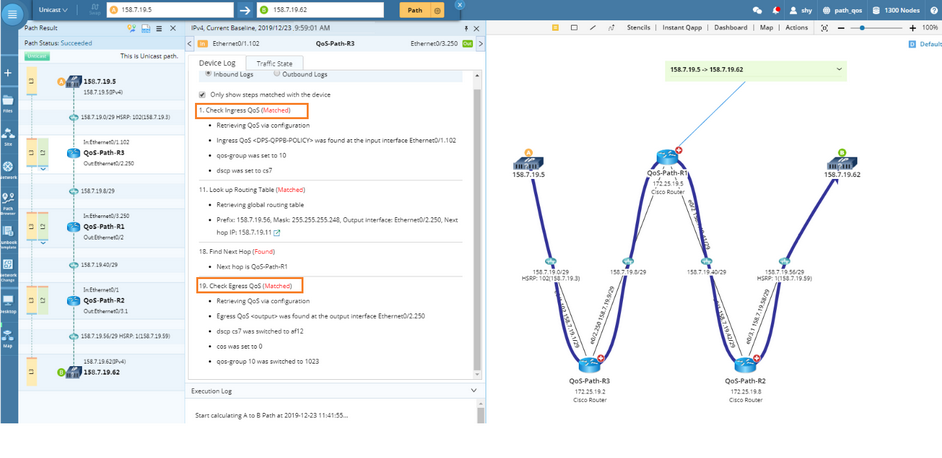This screenshot has width=942, height=458.
Task: Click the zoom in plus button
Action: click(x=913, y=28)
